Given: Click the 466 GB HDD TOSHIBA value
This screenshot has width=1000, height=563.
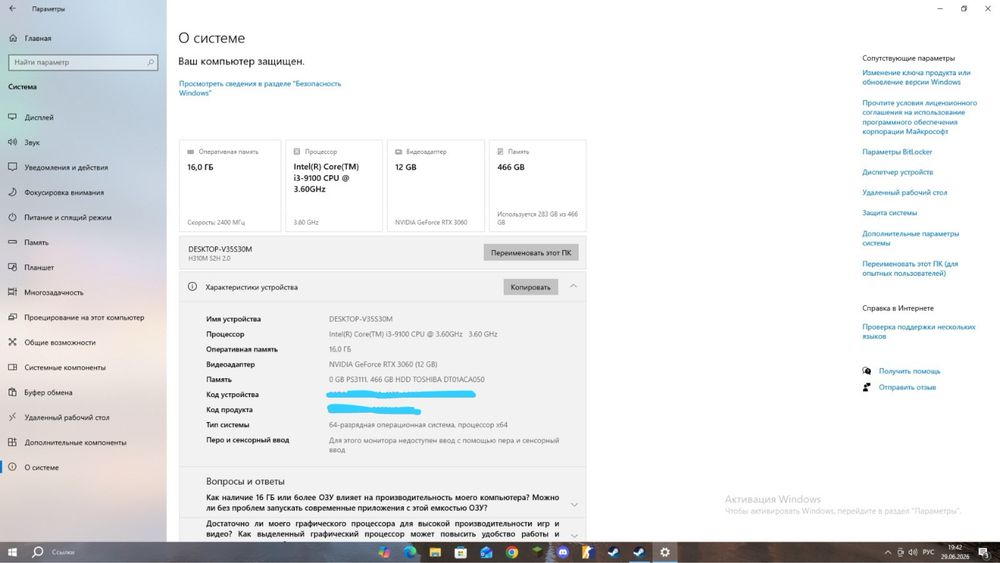Looking at the screenshot, I should click(406, 379).
